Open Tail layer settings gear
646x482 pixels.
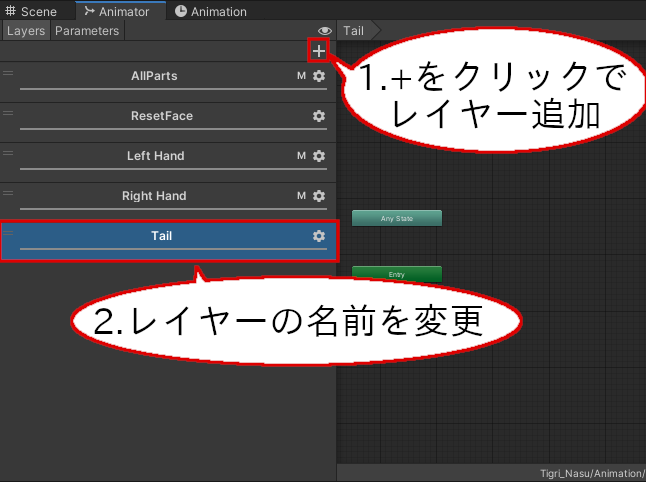click(x=318, y=236)
